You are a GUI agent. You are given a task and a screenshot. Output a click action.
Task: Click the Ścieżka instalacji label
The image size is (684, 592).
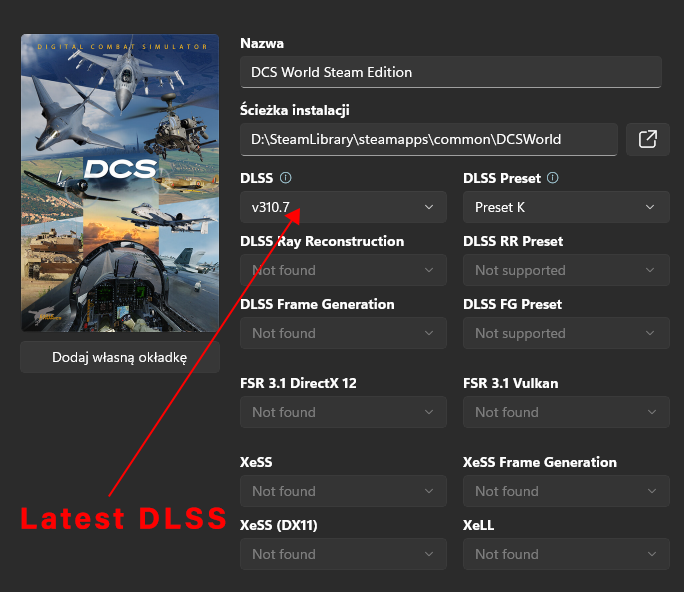[x=295, y=110]
